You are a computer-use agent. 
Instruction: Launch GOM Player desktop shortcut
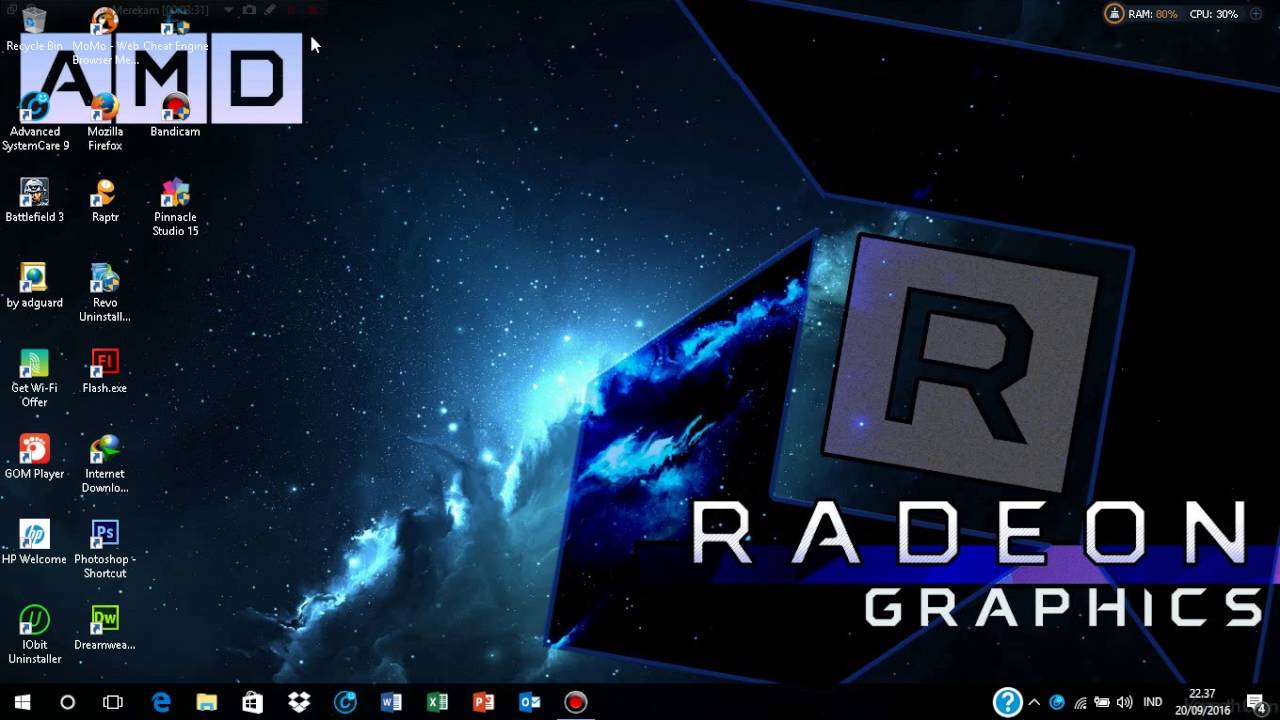point(35,457)
